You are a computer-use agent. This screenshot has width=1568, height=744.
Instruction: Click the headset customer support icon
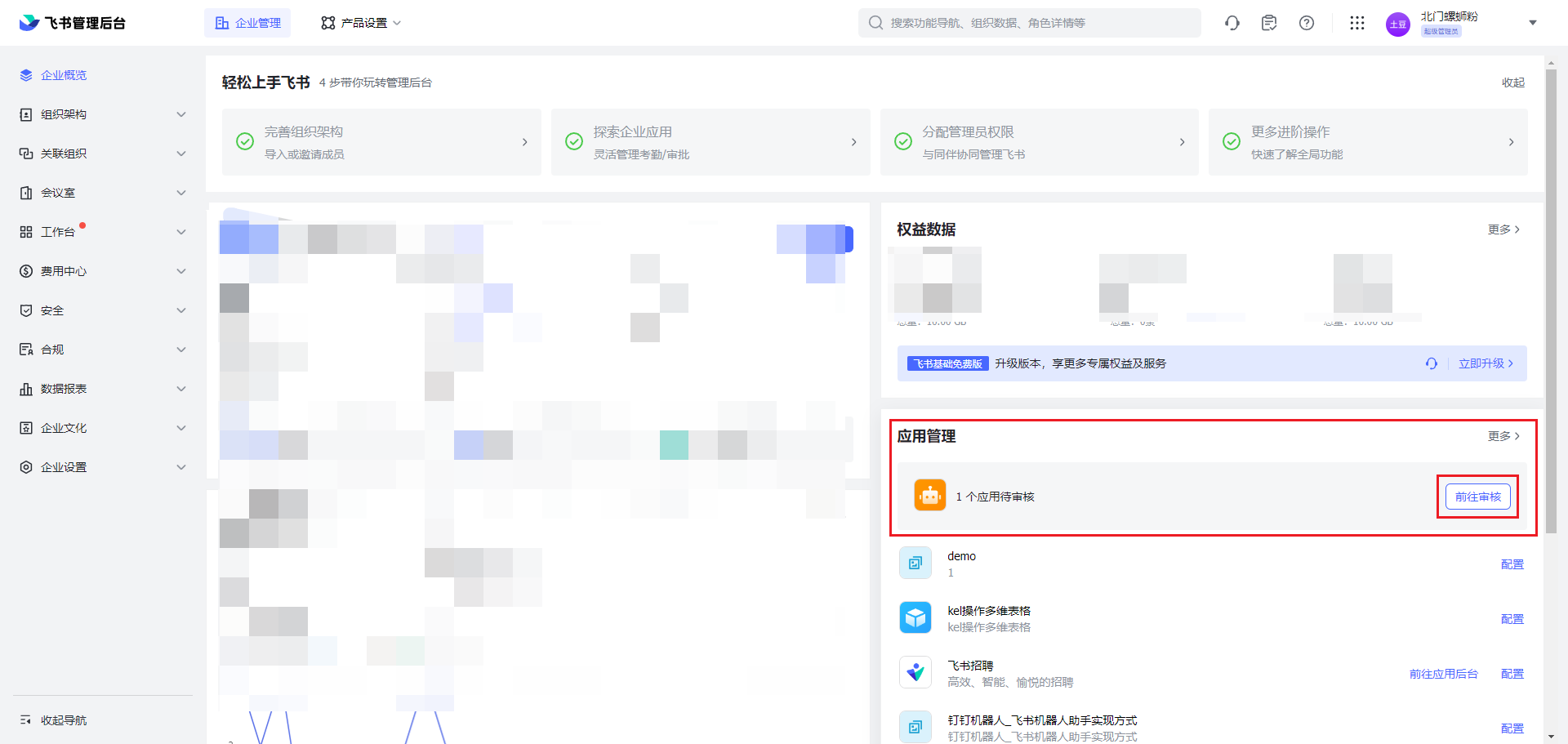pyautogui.click(x=1232, y=23)
